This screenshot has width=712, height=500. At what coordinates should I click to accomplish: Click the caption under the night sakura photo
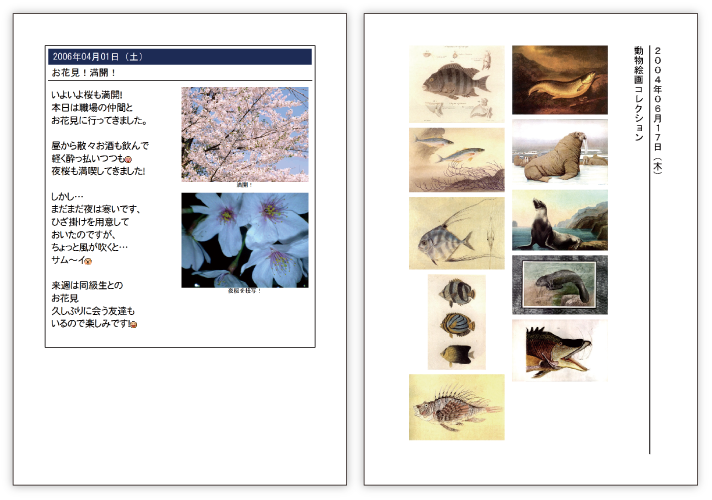244,291
